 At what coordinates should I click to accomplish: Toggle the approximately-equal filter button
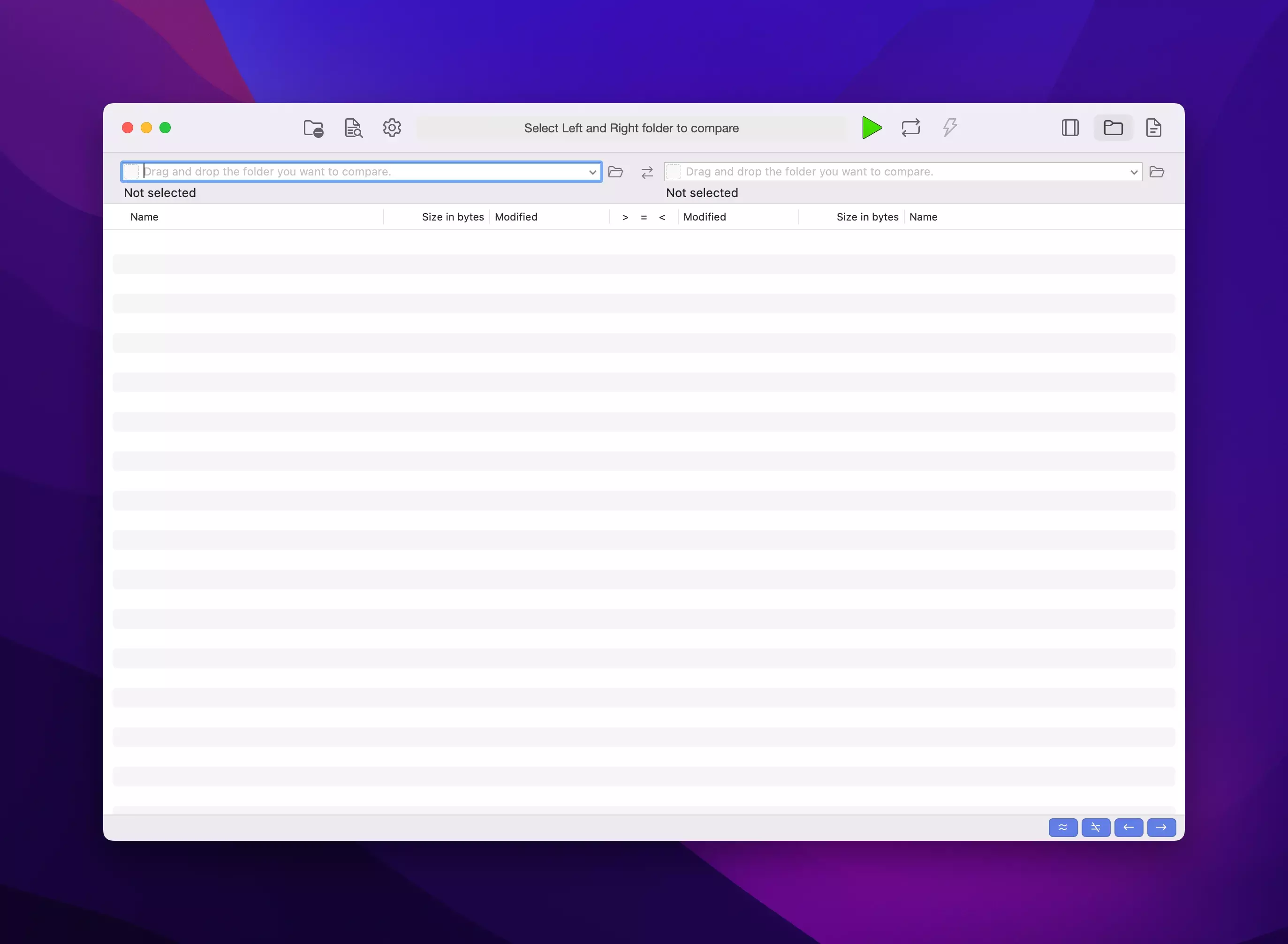click(1062, 827)
